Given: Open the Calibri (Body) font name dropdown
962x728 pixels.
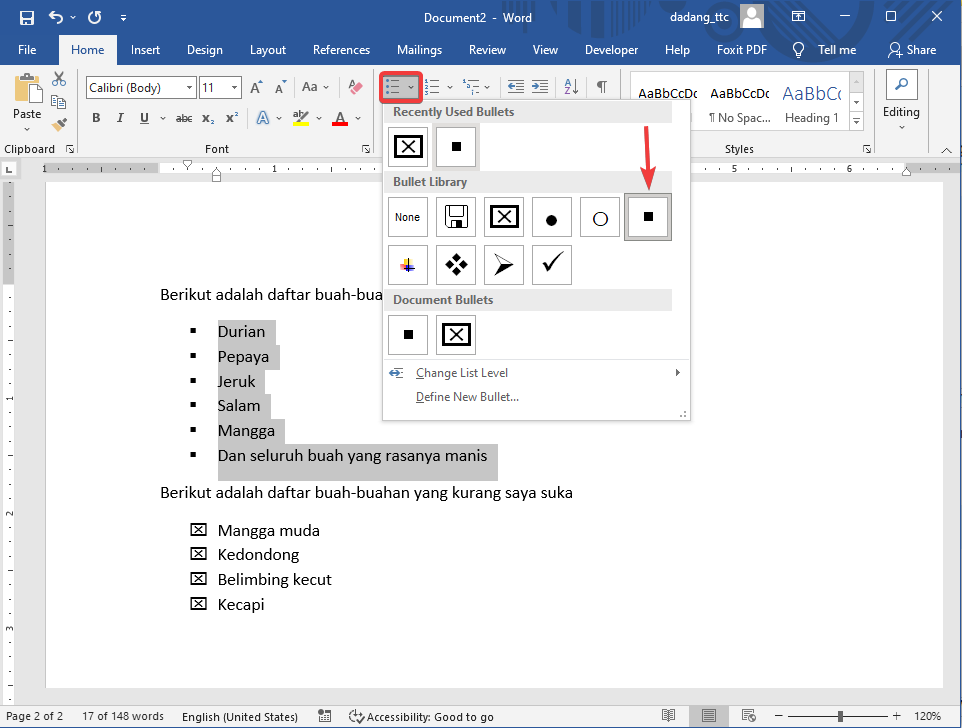Looking at the screenshot, I should pyautogui.click(x=190, y=88).
